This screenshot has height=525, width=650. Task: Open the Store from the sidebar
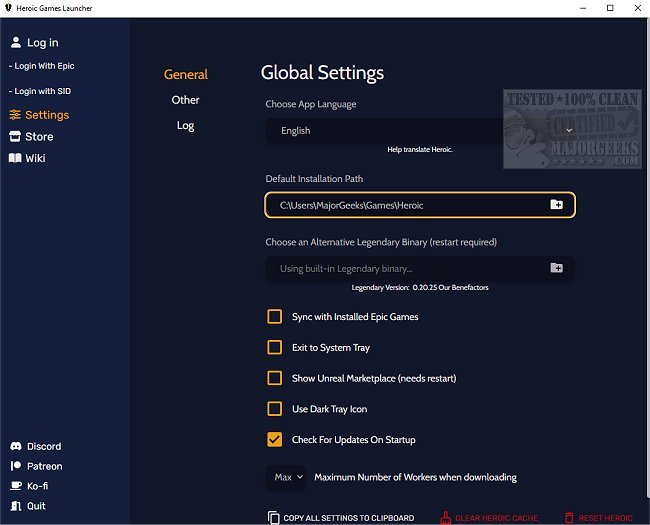(39, 137)
